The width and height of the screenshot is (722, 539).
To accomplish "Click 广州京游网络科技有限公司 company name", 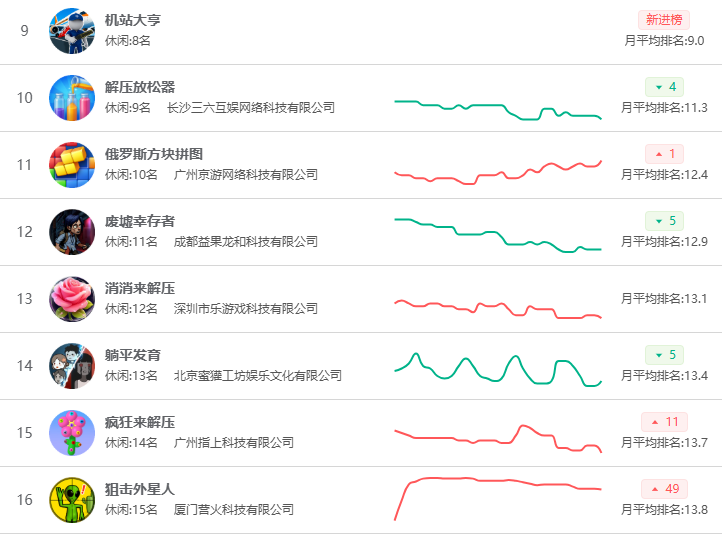I will [246, 175].
